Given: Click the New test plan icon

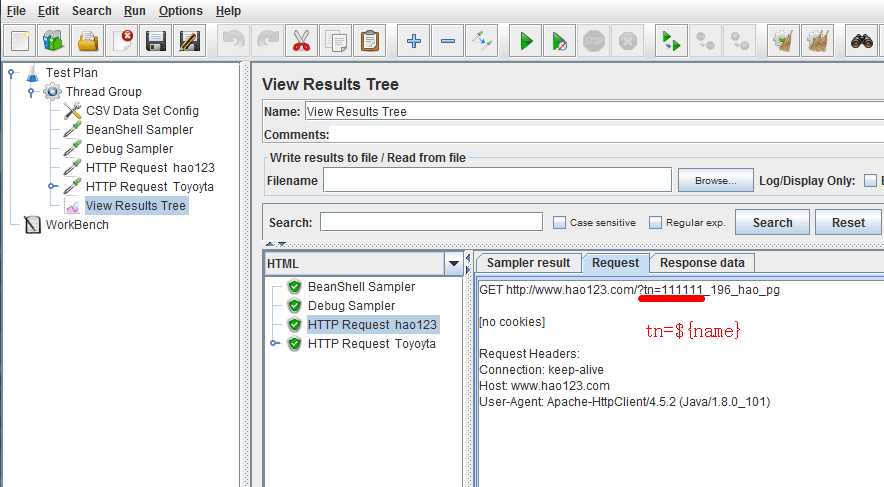Looking at the screenshot, I should [x=20, y=41].
